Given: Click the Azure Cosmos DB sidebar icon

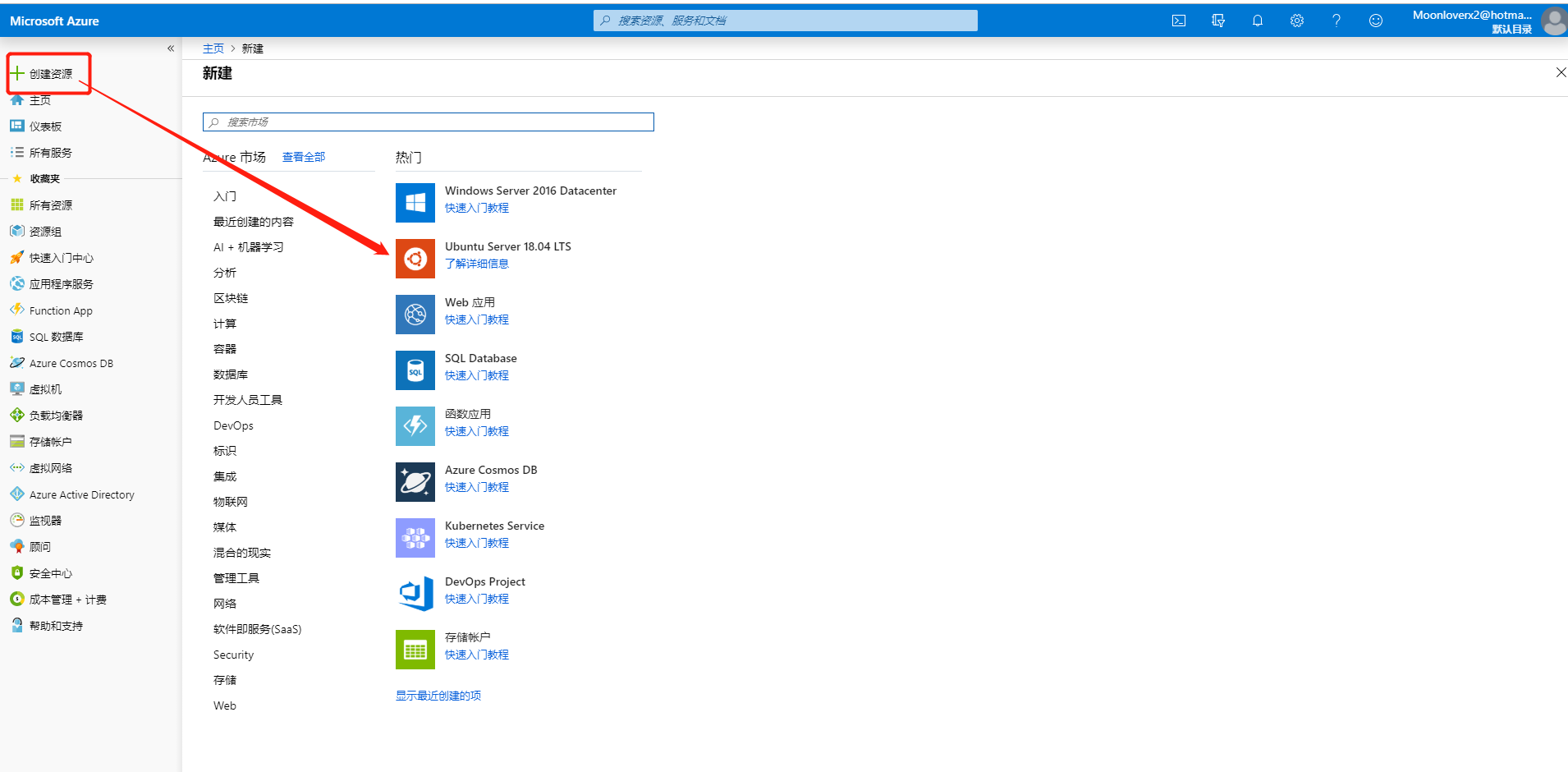Looking at the screenshot, I should pyautogui.click(x=17, y=362).
